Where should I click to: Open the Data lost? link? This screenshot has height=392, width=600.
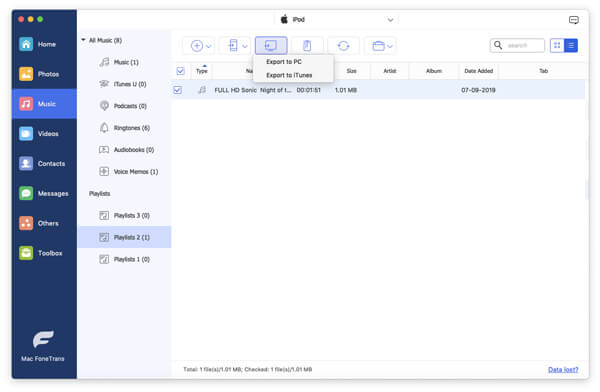563,369
